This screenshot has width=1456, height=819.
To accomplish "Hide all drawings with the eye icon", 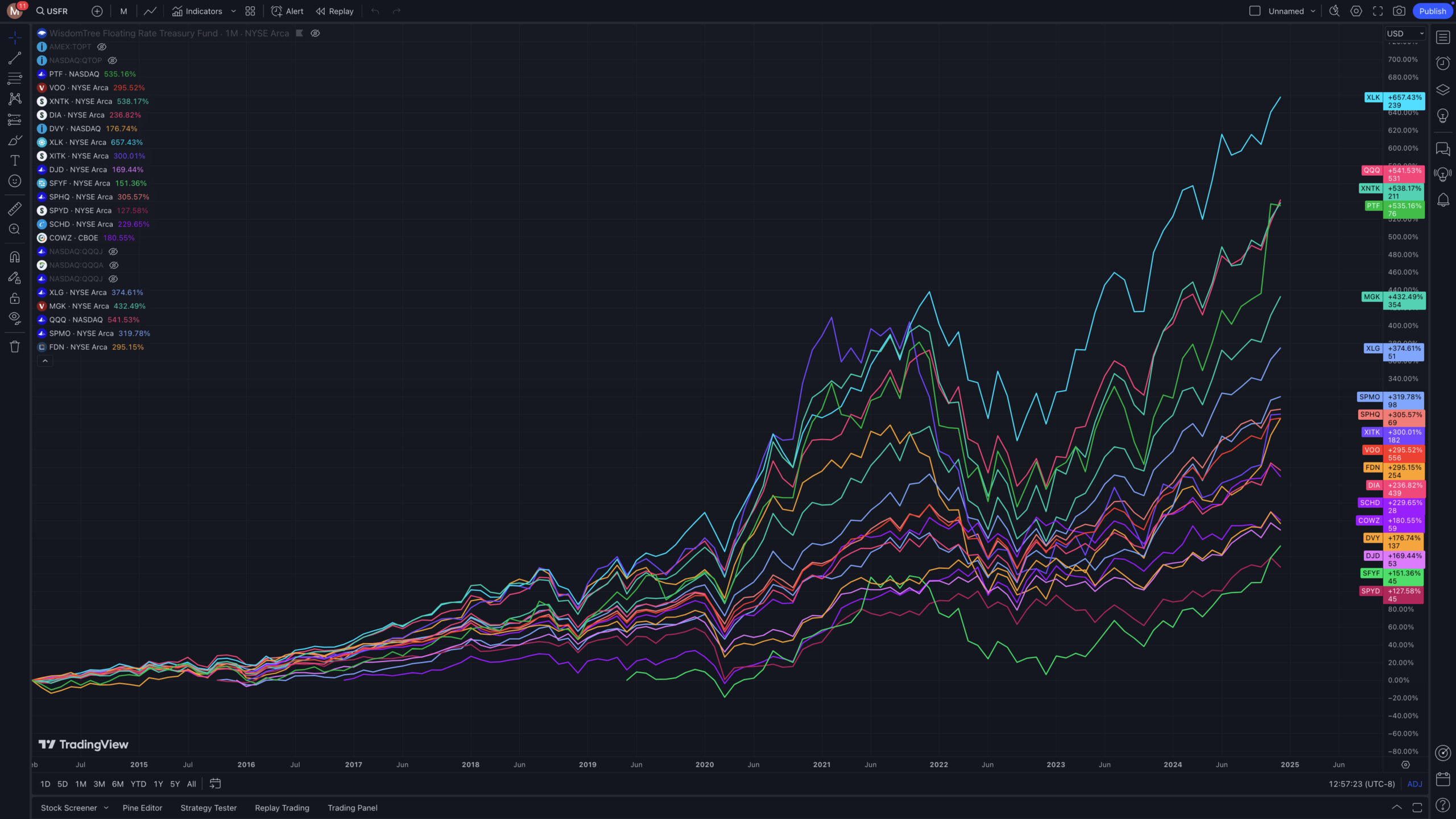I will pos(15,318).
